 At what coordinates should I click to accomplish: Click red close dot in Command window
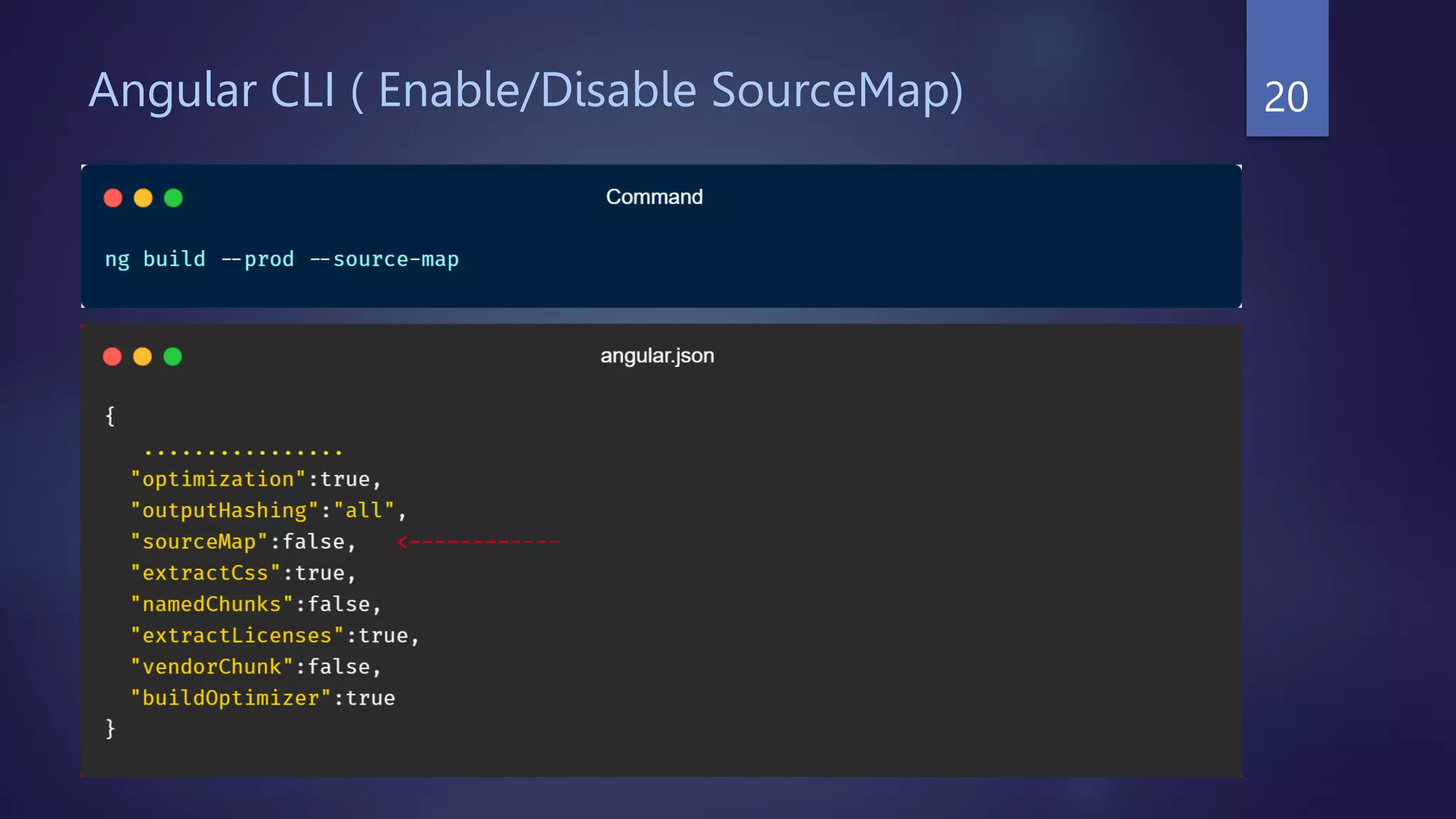[x=113, y=198]
